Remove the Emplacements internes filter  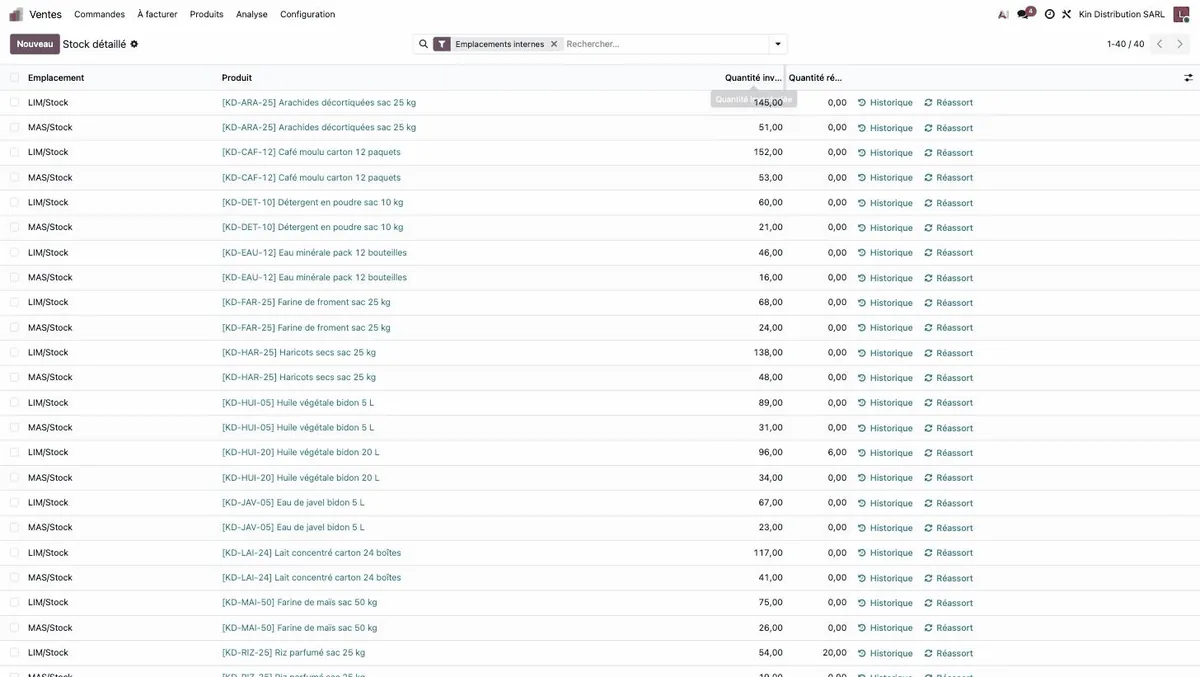click(554, 44)
